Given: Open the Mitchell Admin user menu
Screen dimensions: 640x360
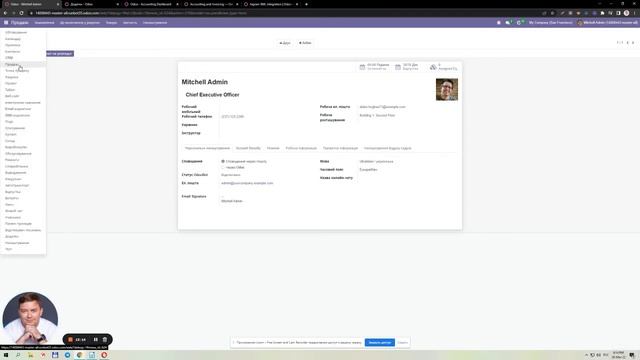Looking at the screenshot, I should [608, 22].
